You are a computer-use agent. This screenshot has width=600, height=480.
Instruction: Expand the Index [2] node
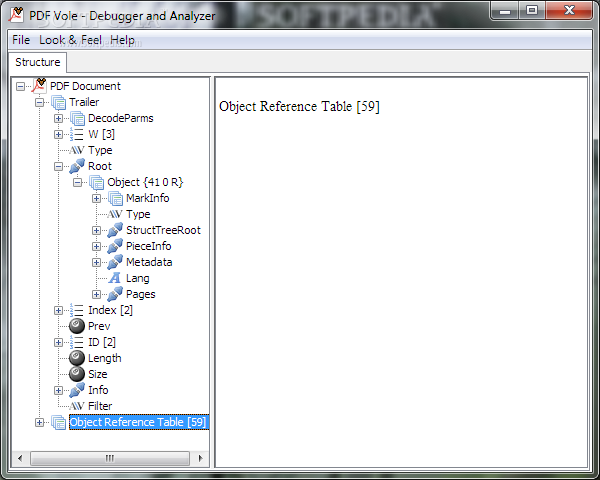[x=58, y=310]
